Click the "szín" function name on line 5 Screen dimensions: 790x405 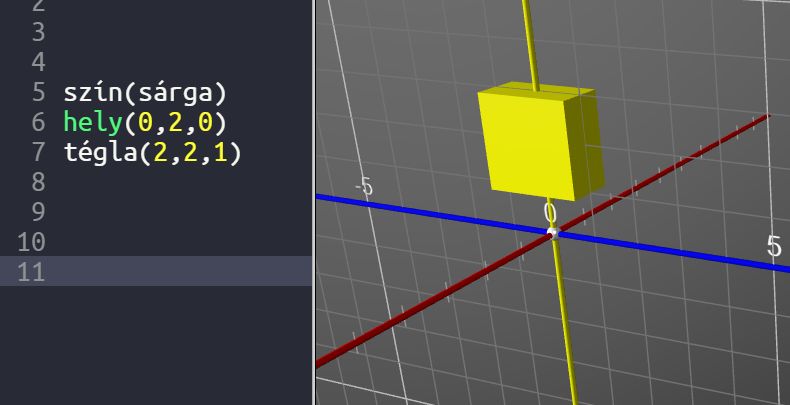pyautogui.click(x=92, y=94)
